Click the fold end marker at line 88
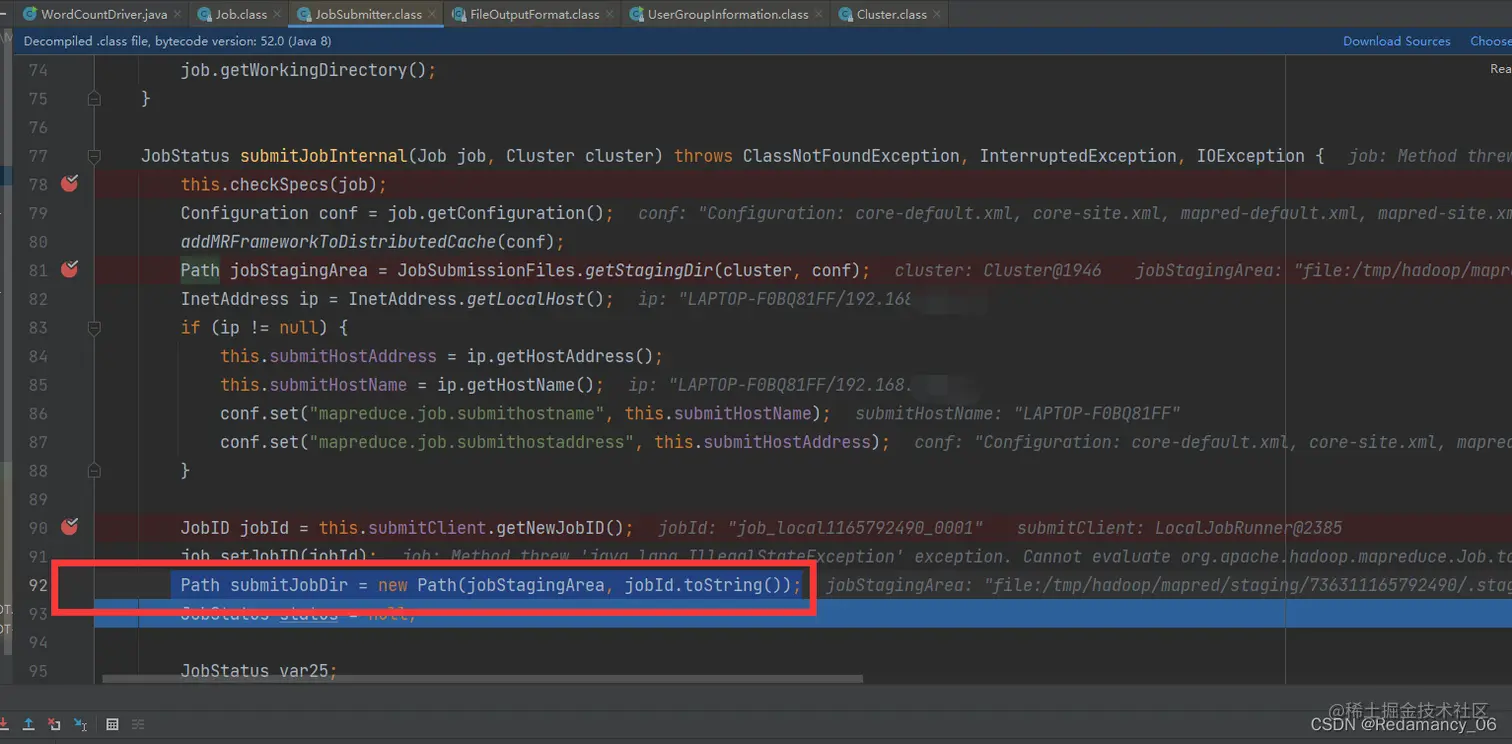Viewport: 1512px width, 744px height. click(94, 470)
